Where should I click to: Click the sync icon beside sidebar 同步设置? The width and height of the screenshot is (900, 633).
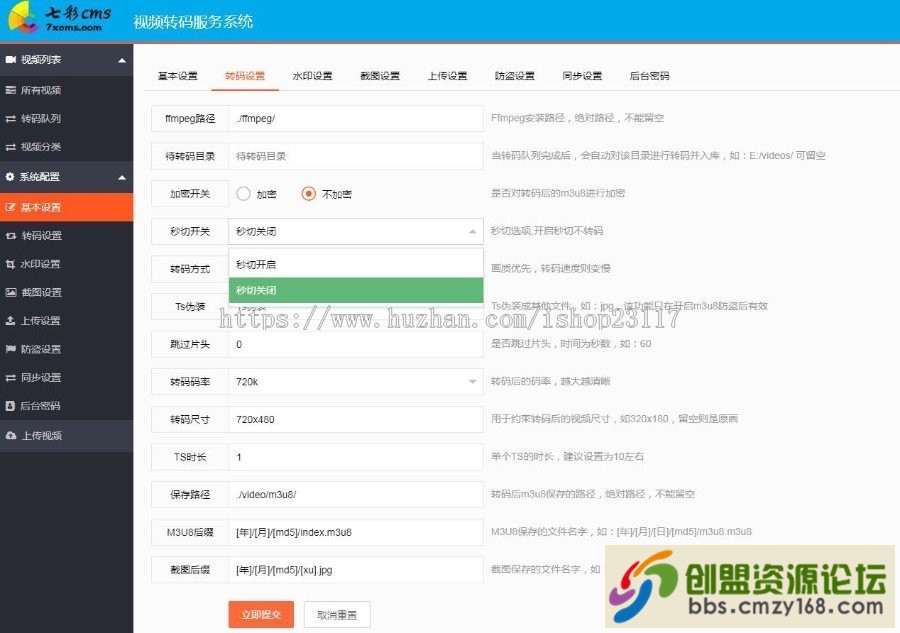[11, 378]
